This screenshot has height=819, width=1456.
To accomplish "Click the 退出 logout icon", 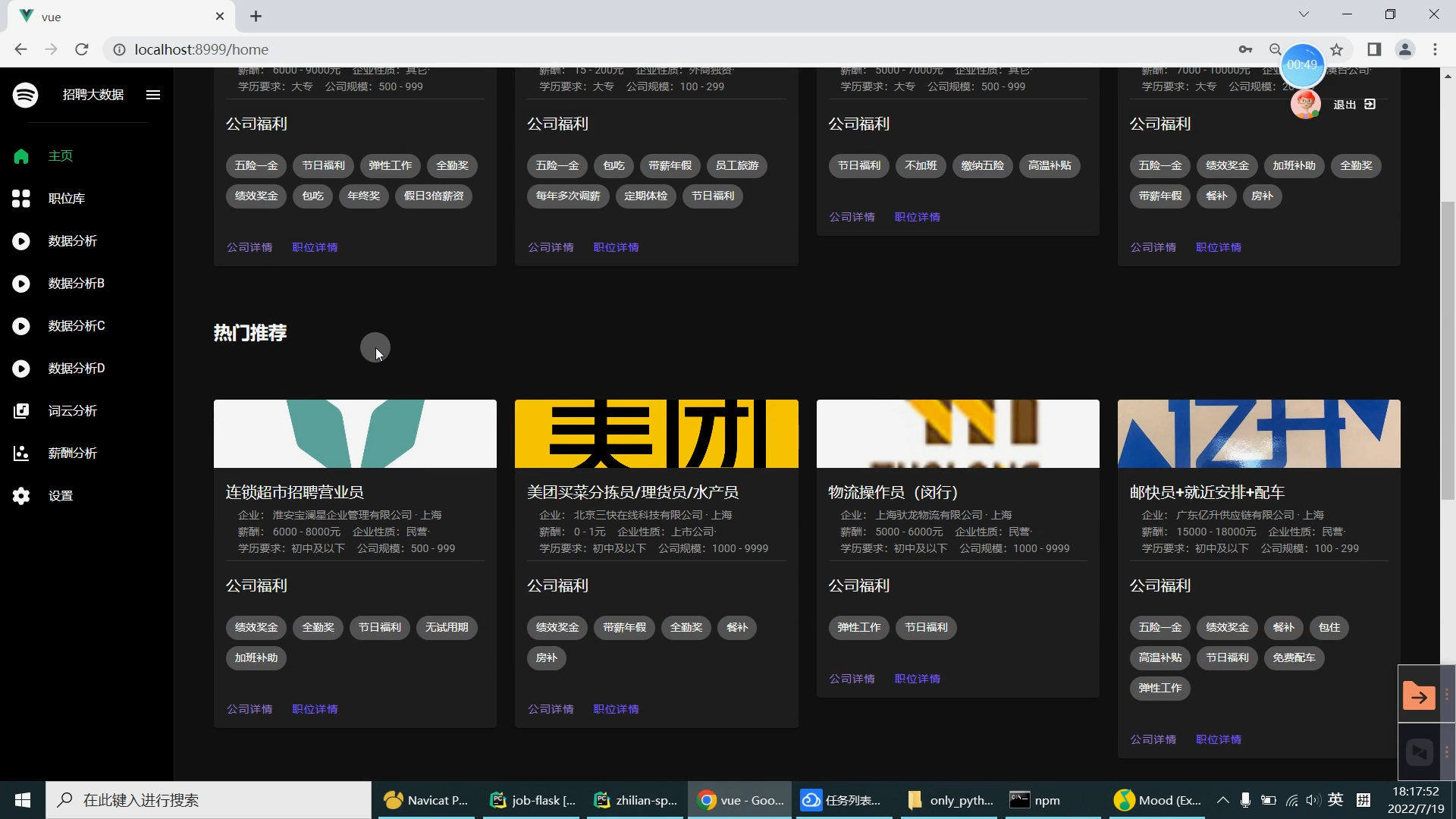I will pos(1370,104).
